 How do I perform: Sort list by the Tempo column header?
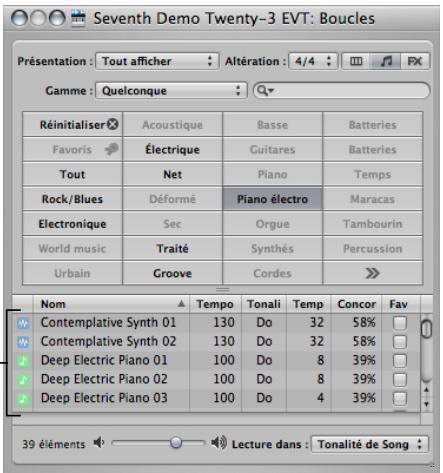click(215, 304)
